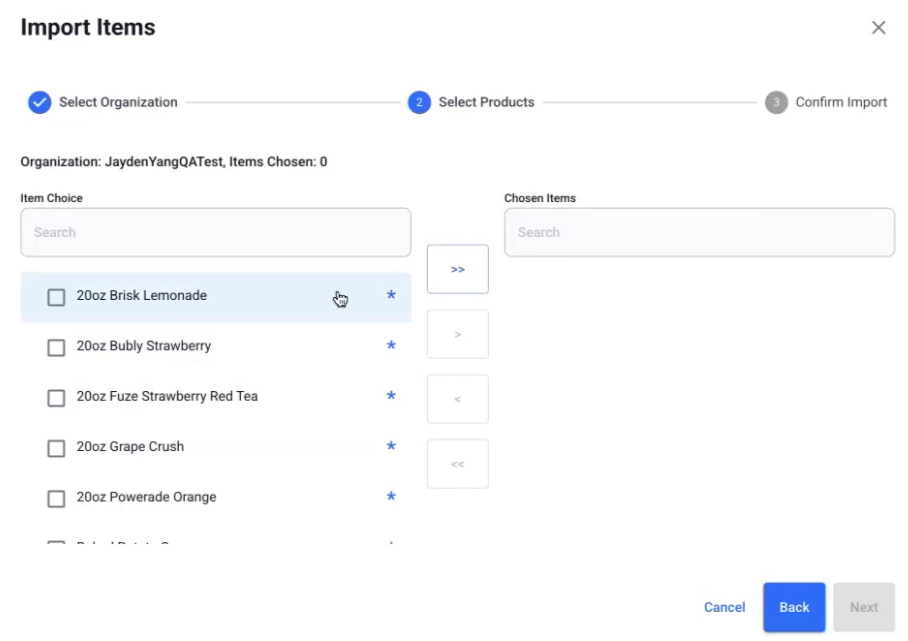The image size is (908, 641).
Task: Enable the 20oz Bubly Strawberry checkbox
Action: pyautogui.click(x=57, y=347)
